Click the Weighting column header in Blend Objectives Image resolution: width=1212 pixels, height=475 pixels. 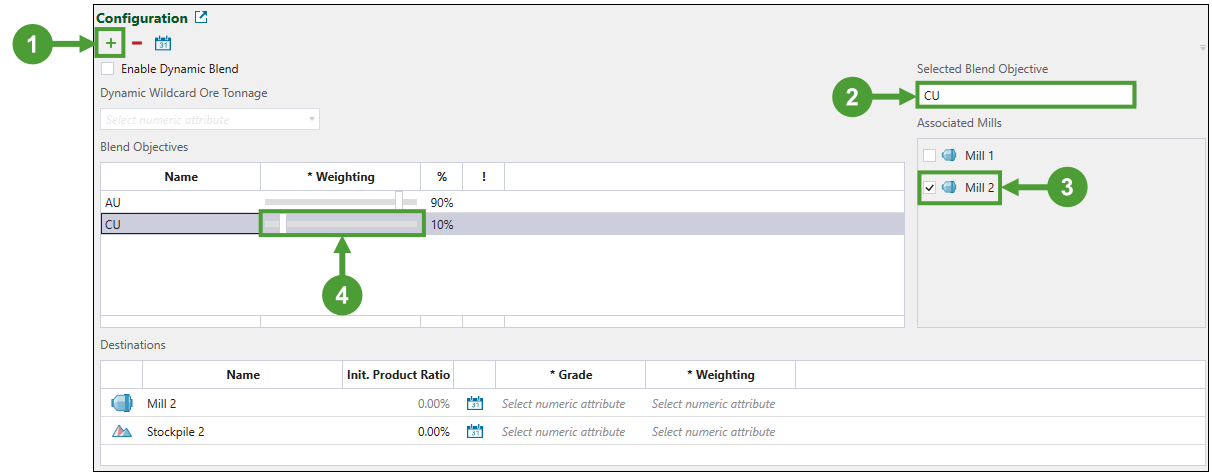coord(340,177)
